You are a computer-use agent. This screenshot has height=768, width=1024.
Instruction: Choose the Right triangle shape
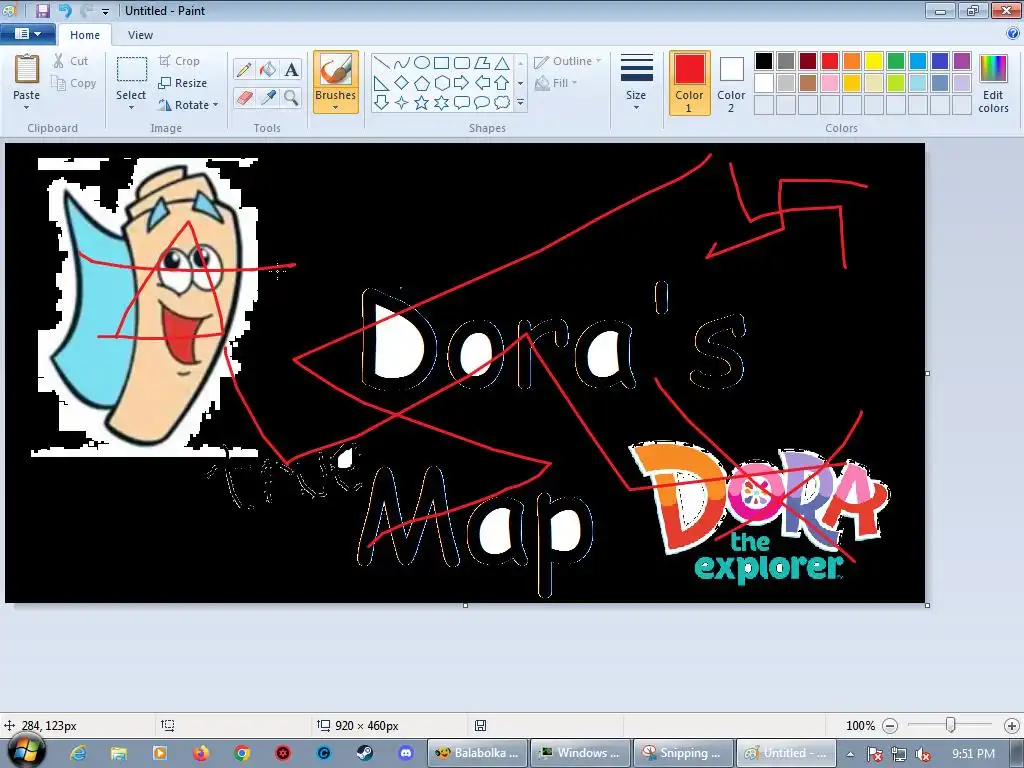[382, 83]
